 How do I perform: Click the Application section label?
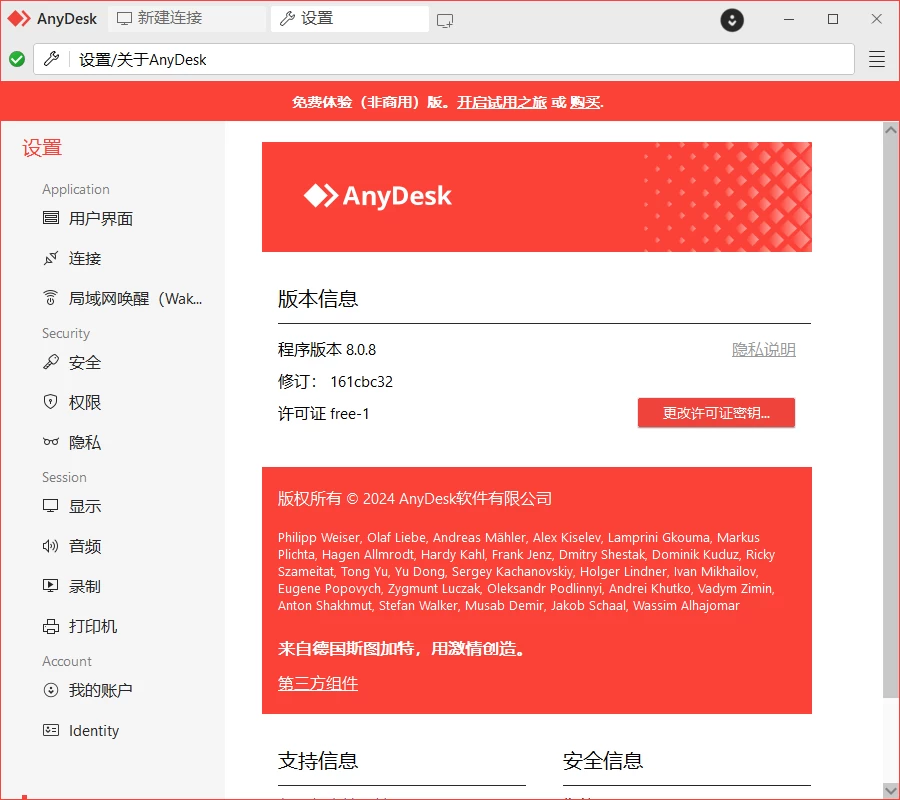click(76, 189)
